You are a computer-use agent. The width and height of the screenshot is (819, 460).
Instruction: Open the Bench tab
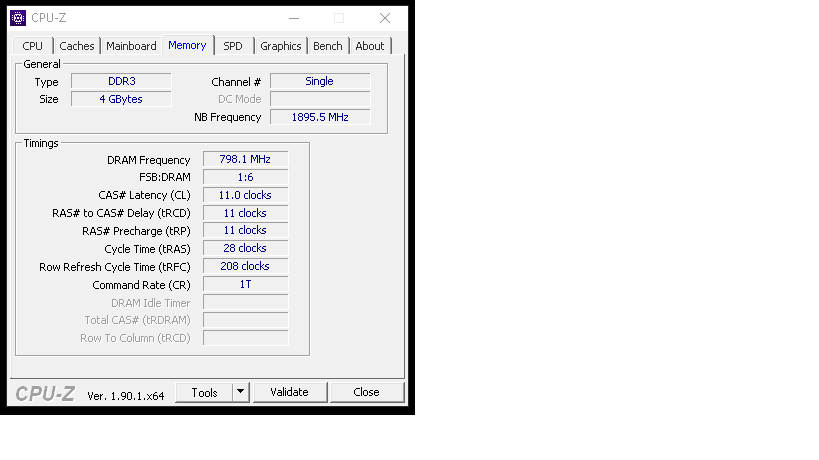coord(327,46)
